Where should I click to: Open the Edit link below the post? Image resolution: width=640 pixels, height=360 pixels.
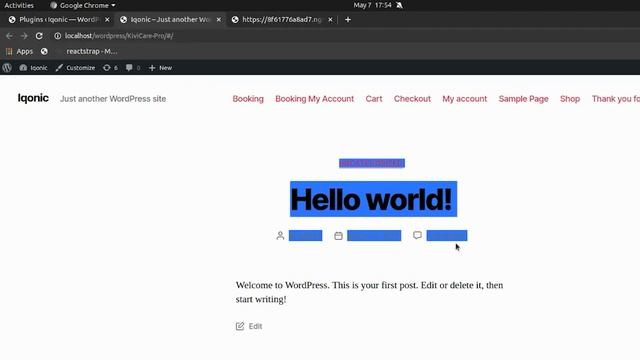click(x=256, y=326)
